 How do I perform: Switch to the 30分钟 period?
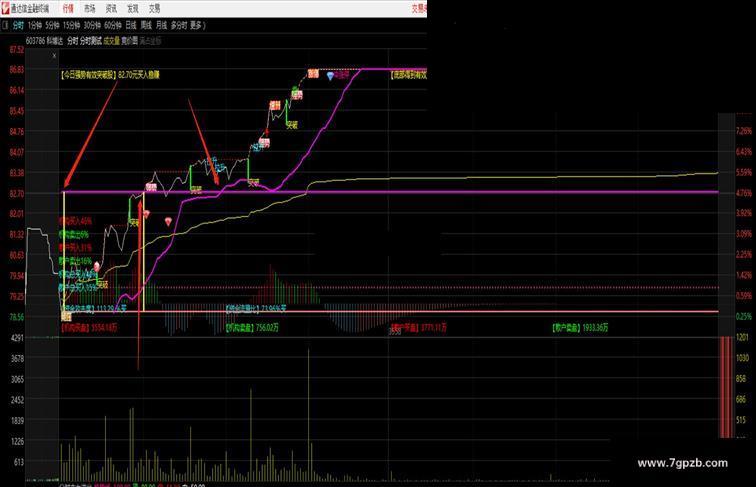pos(92,25)
